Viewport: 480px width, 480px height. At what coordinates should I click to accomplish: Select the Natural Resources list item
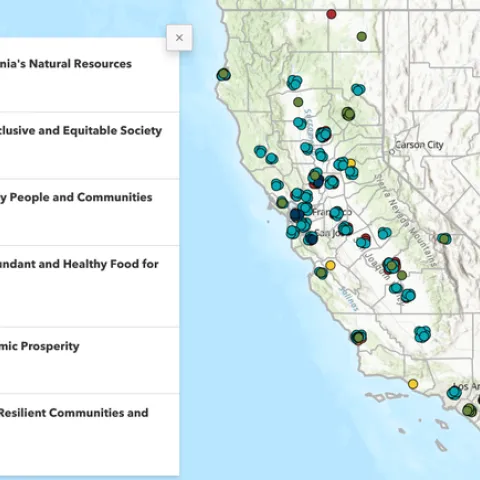pyautogui.click(x=89, y=75)
